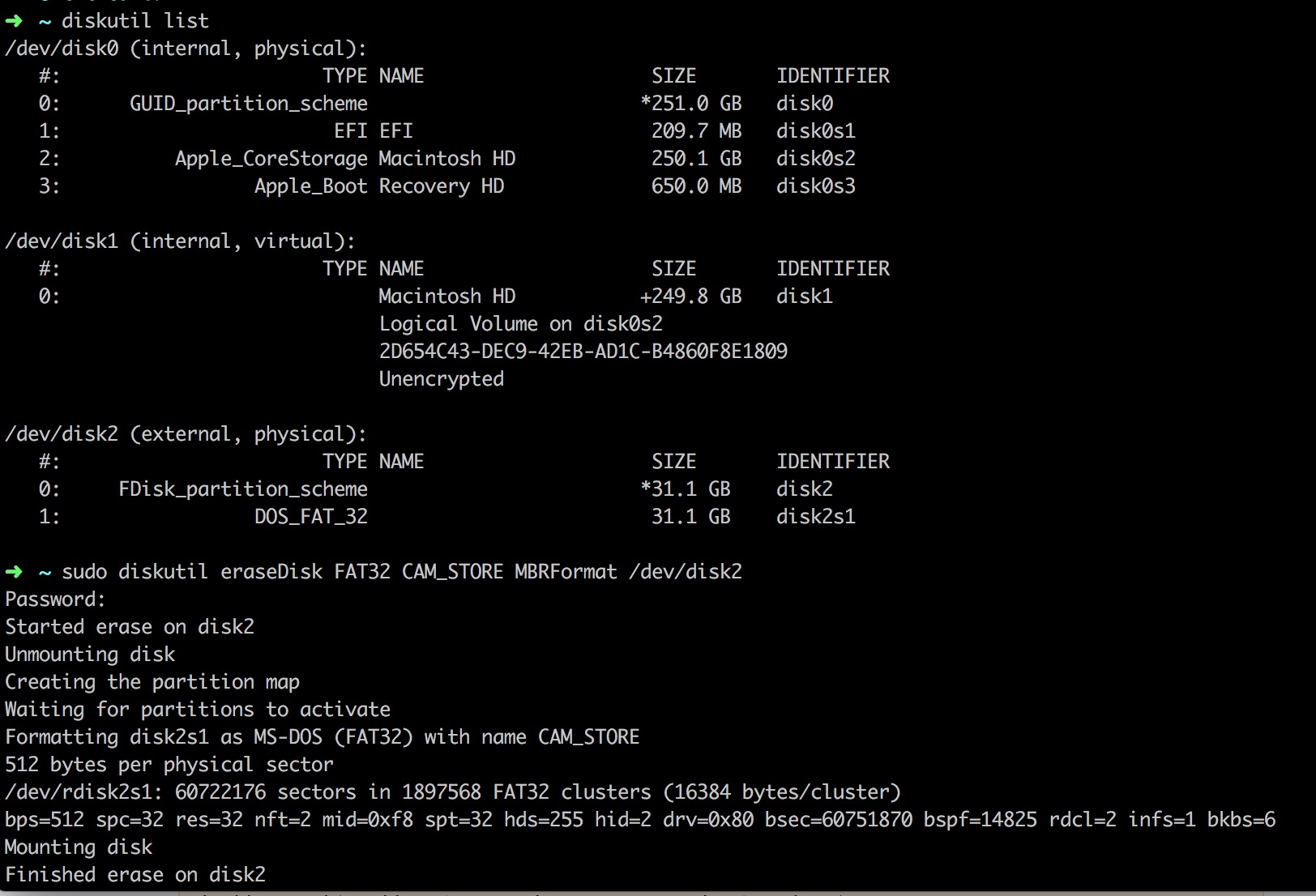Click the DOS_FAT_32 partition type
Image resolution: width=1316 pixels, height=896 pixels.
[x=311, y=517]
